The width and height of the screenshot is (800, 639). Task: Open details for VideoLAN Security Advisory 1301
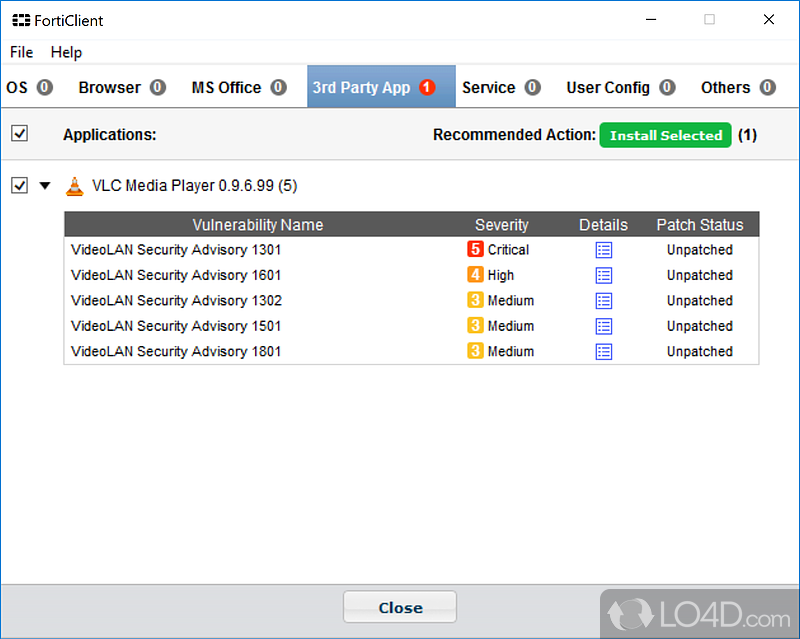coord(603,250)
